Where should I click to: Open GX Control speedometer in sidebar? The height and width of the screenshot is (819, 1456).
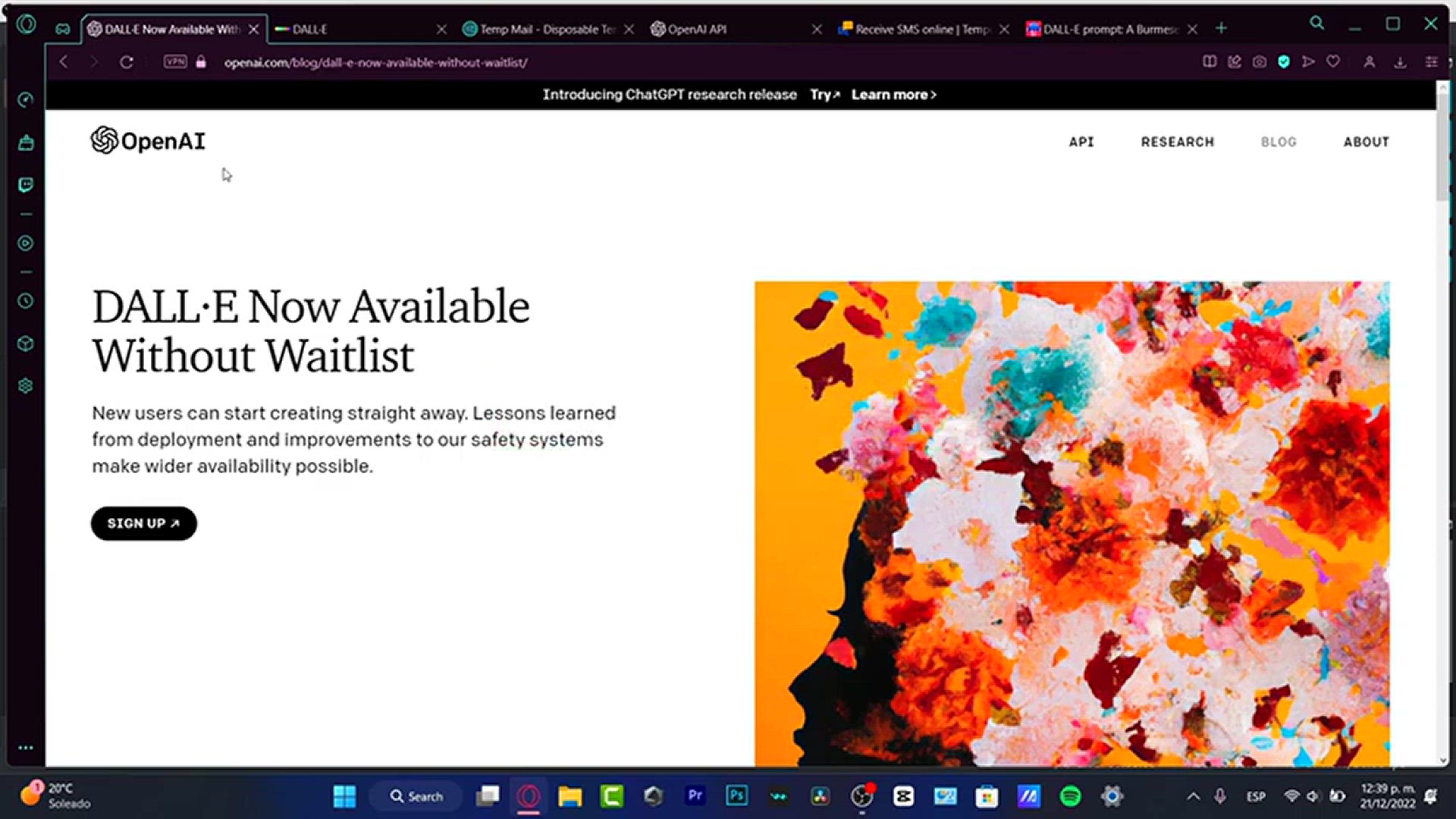(x=26, y=100)
